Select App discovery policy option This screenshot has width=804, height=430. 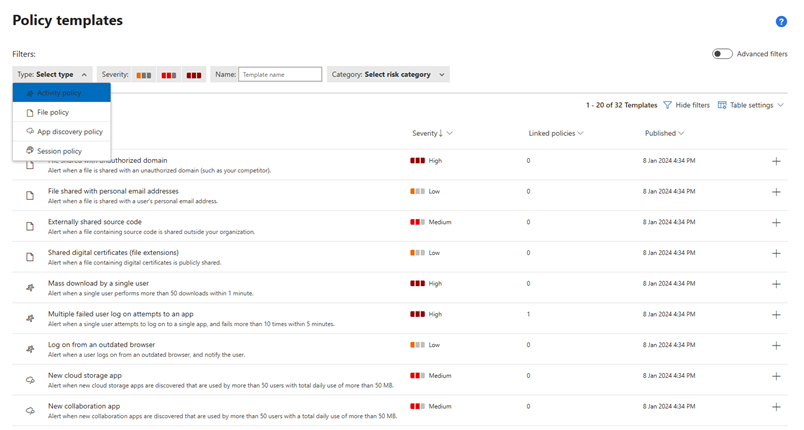[69, 132]
